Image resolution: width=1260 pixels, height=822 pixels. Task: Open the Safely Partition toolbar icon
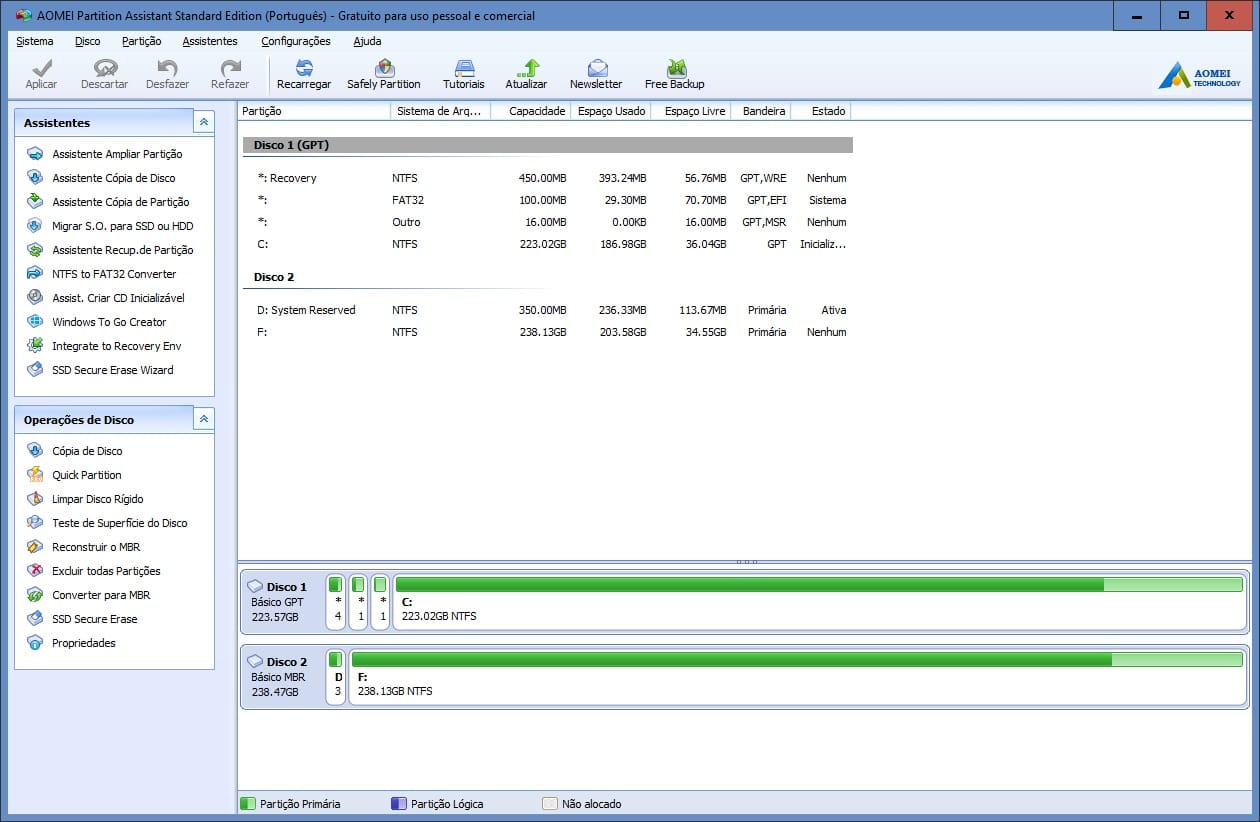384,68
